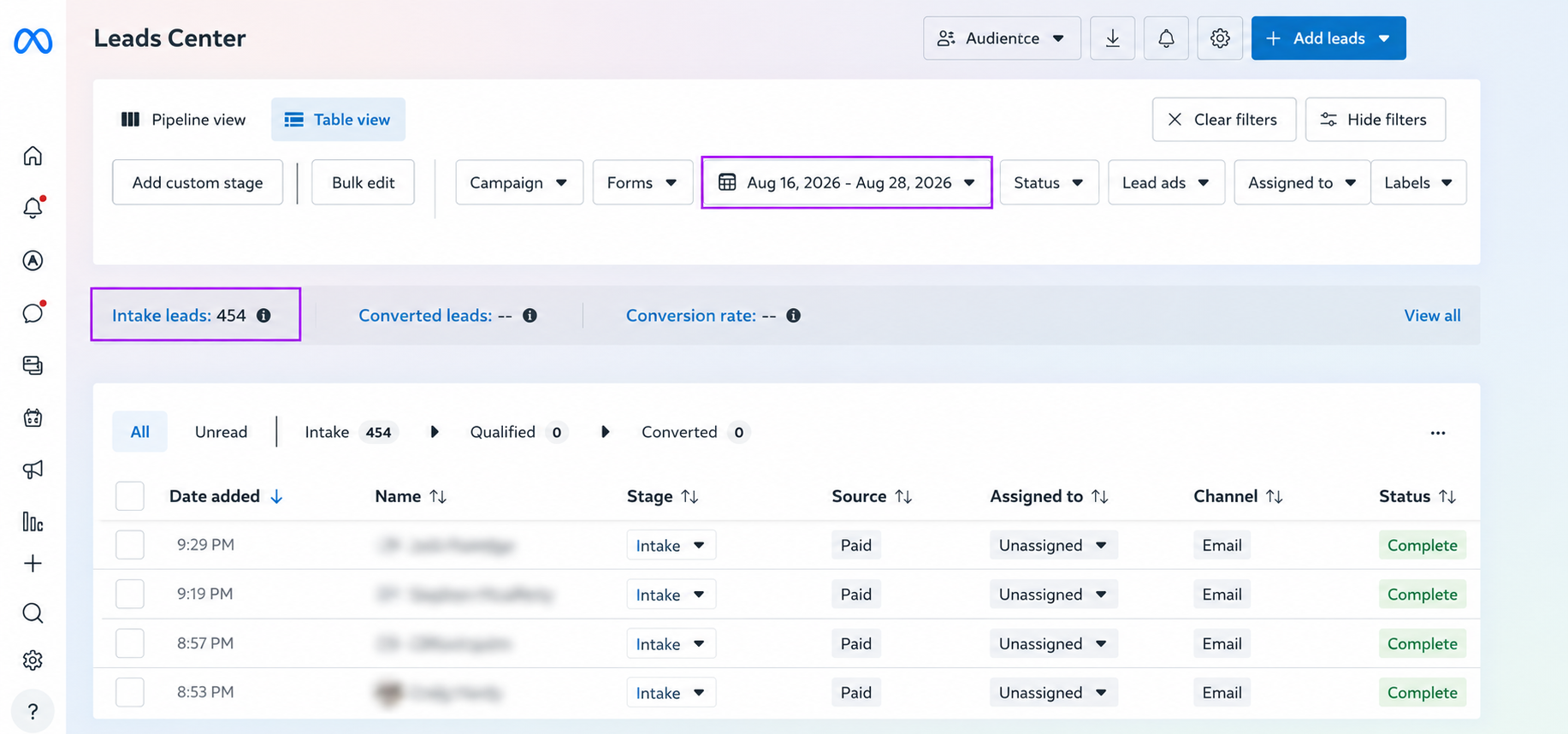The image size is (1568, 734).
Task: Open the Audience dropdown
Action: (x=1002, y=38)
